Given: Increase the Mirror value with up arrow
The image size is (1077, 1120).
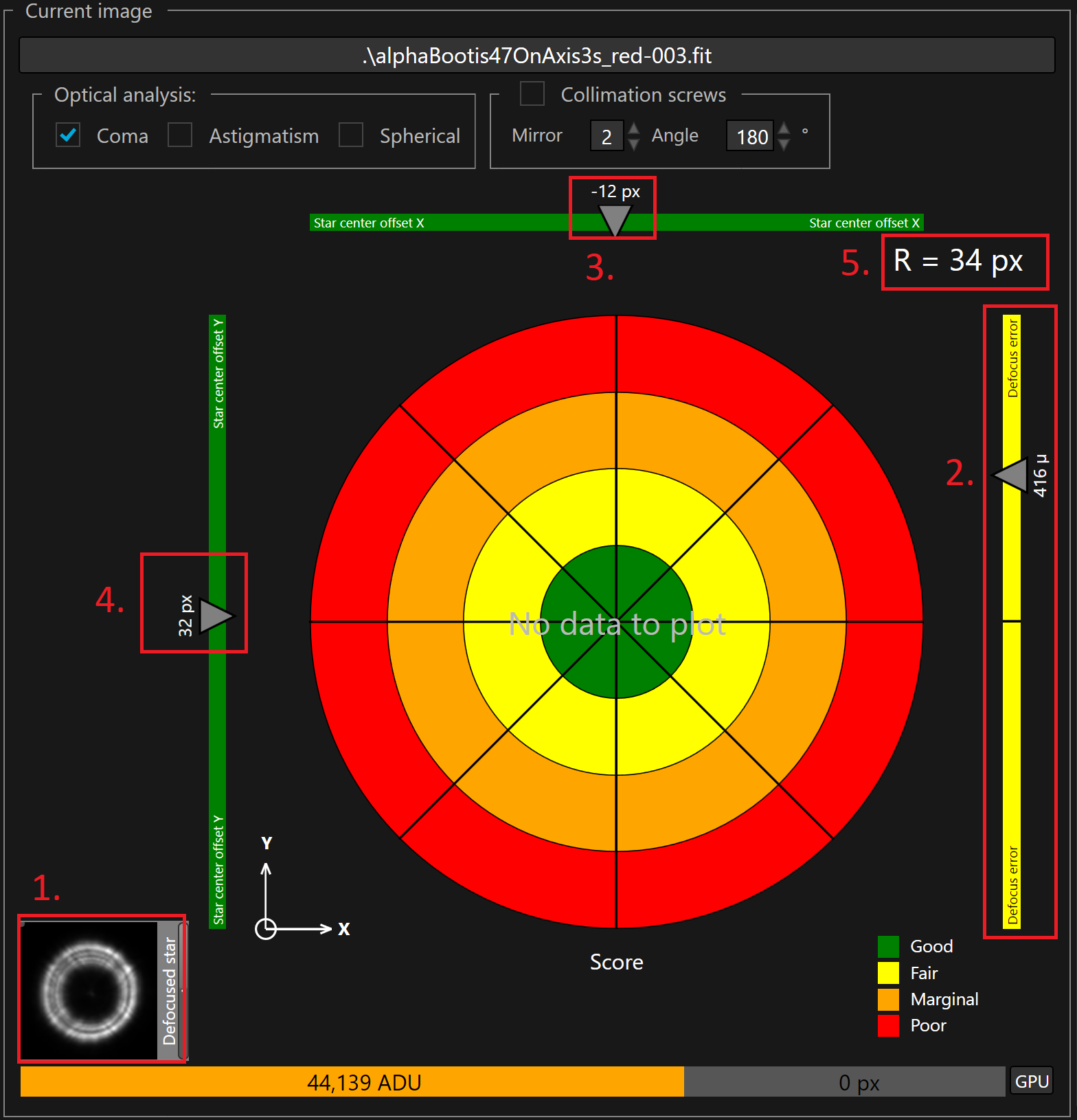Looking at the screenshot, I should [634, 128].
